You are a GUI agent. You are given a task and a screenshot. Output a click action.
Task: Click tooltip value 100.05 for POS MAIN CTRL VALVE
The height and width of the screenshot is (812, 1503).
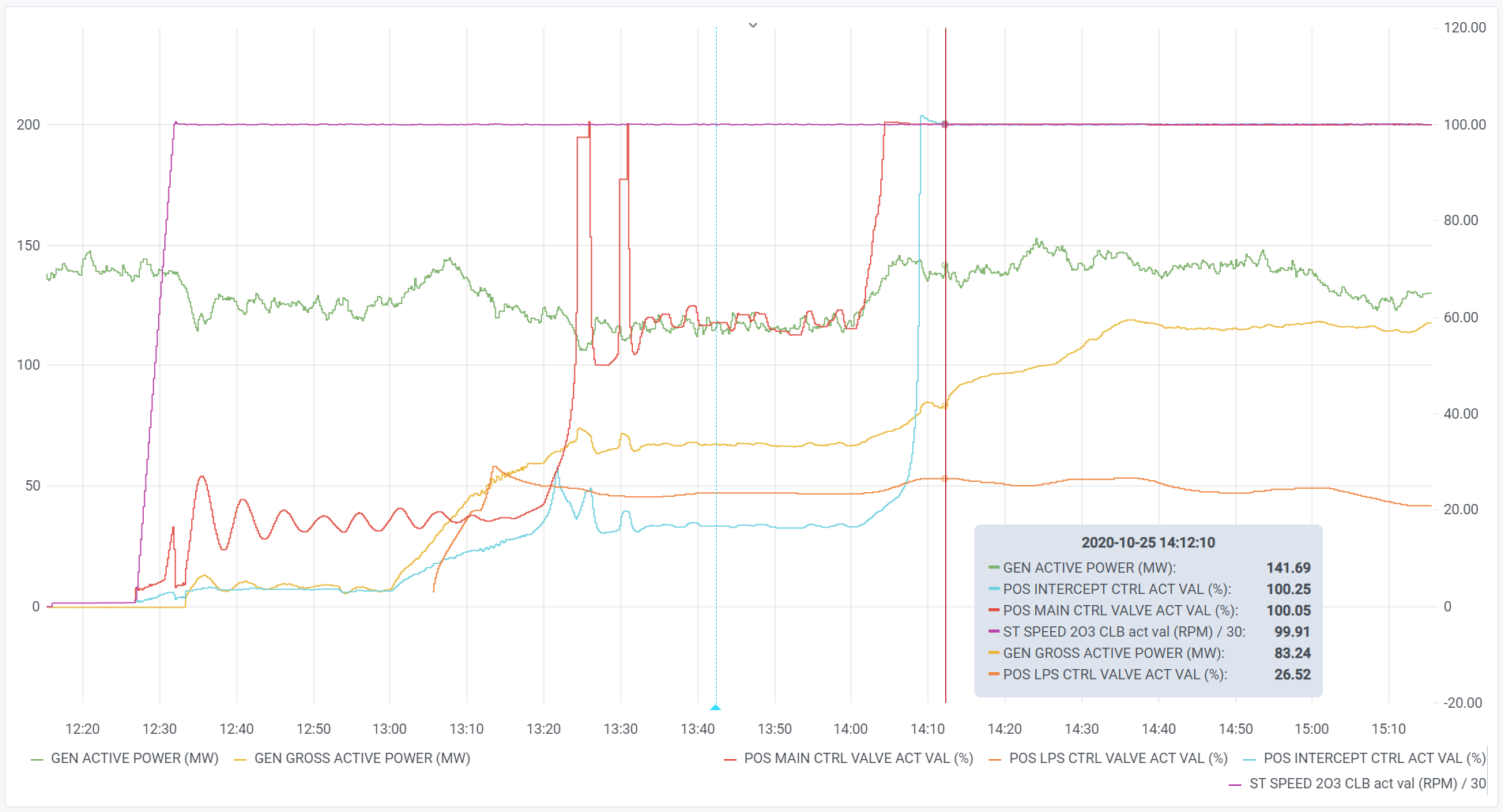click(x=1288, y=611)
